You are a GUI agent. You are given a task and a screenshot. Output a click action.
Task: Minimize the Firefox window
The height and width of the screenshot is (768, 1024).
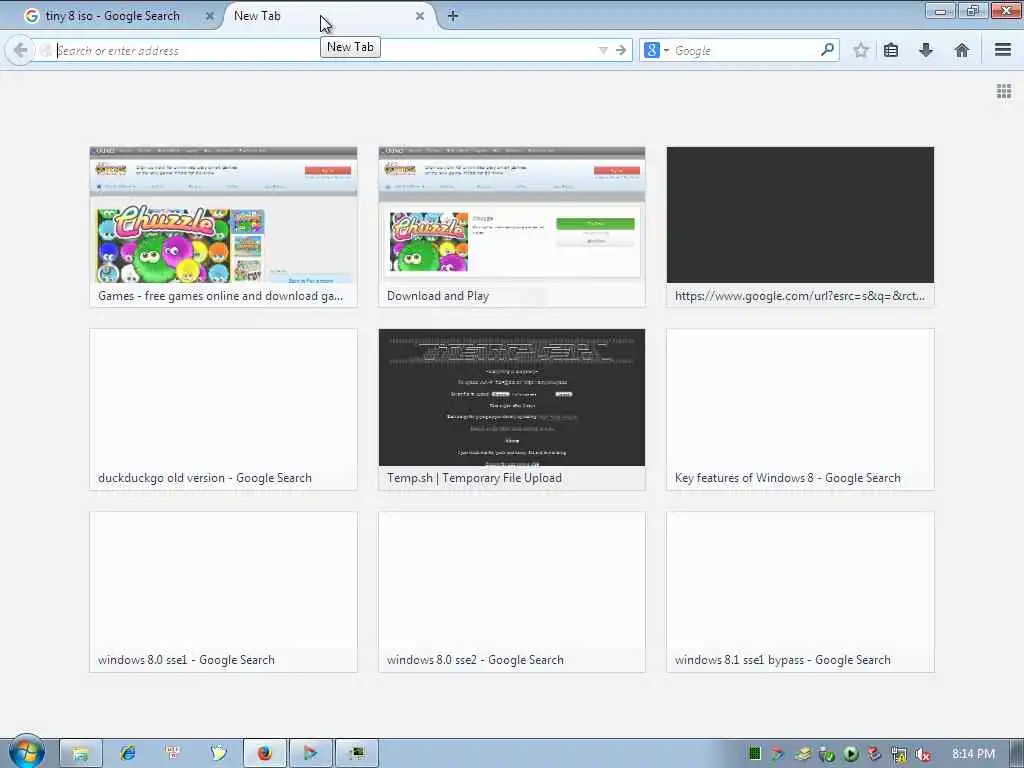[x=940, y=11]
